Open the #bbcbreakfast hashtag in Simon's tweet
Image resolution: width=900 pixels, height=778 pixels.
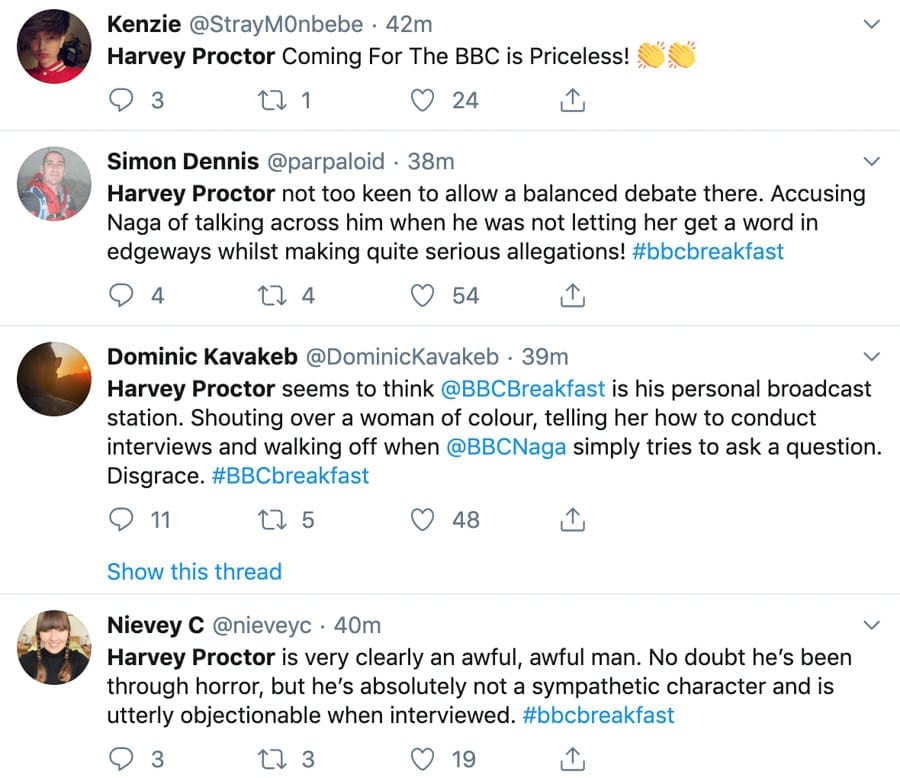pyautogui.click(x=708, y=252)
